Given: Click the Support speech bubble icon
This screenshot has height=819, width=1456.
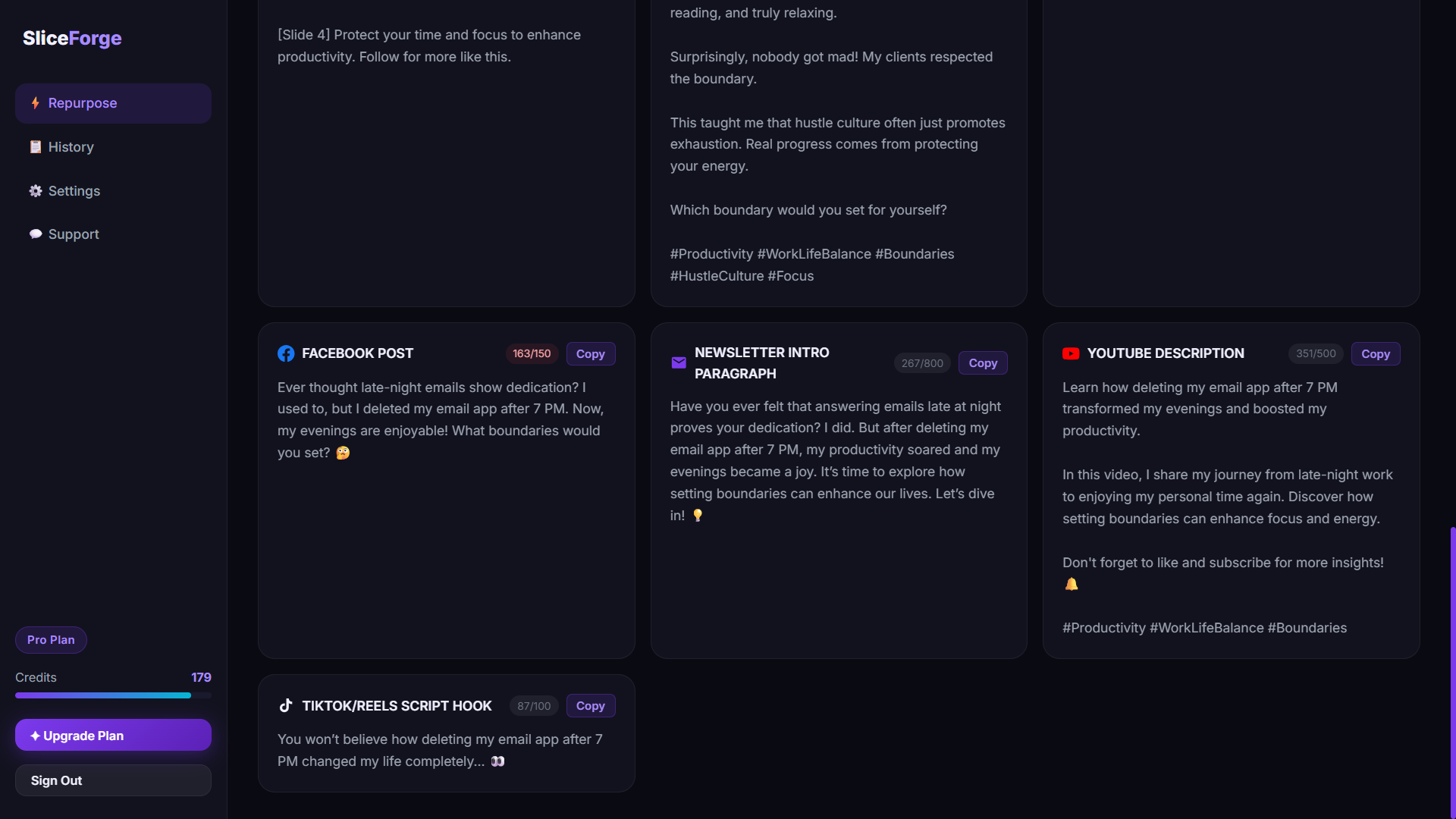Looking at the screenshot, I should point(35,234).
